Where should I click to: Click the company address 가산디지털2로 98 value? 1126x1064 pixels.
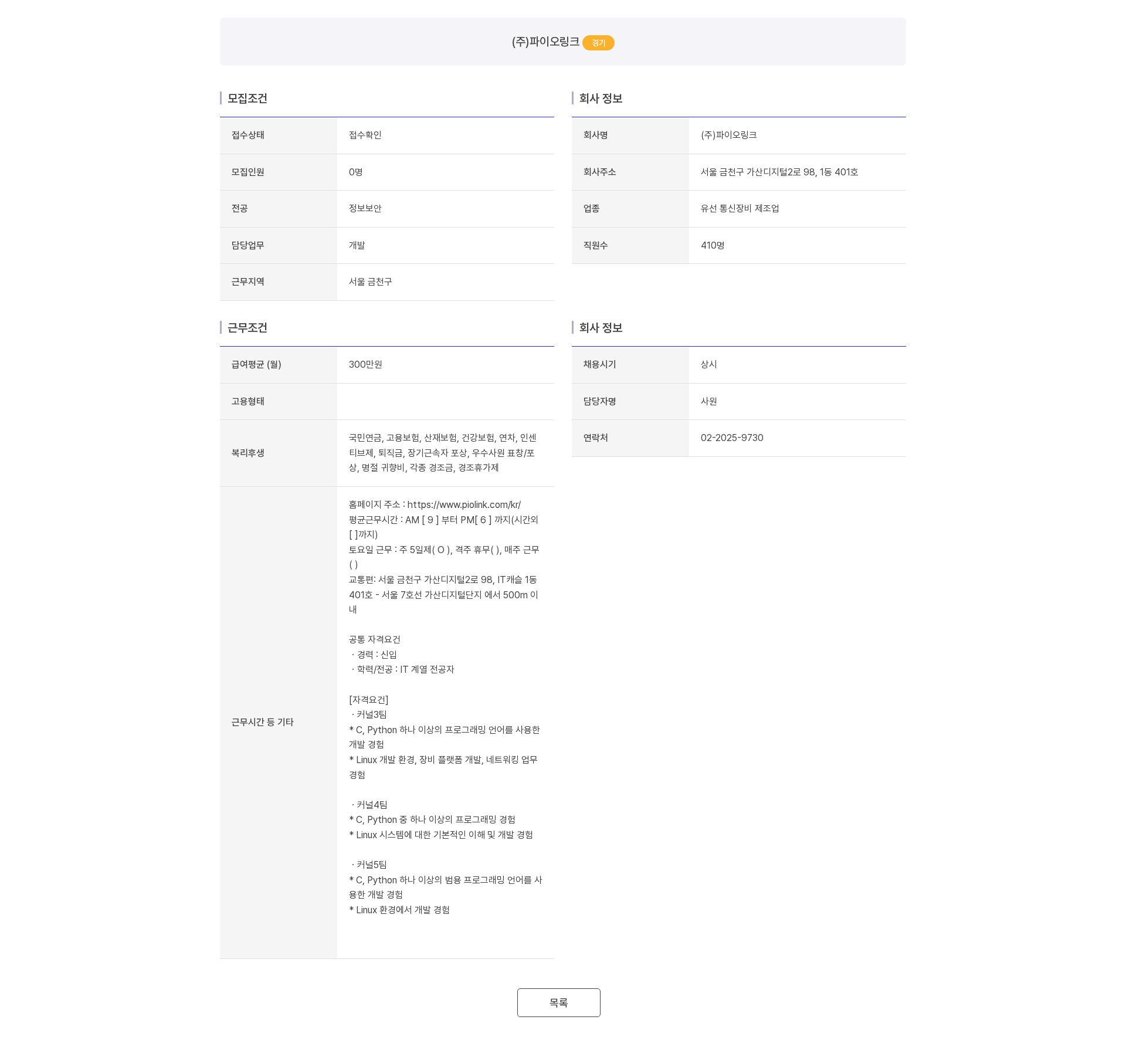coord(779,172)
